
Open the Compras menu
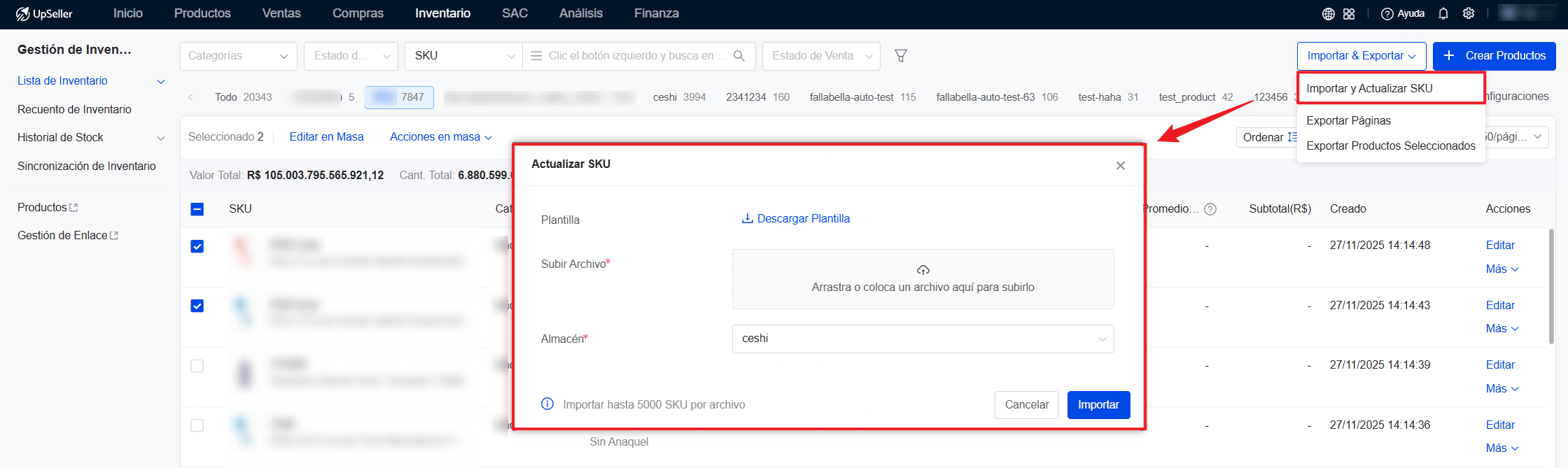(358, 13)
